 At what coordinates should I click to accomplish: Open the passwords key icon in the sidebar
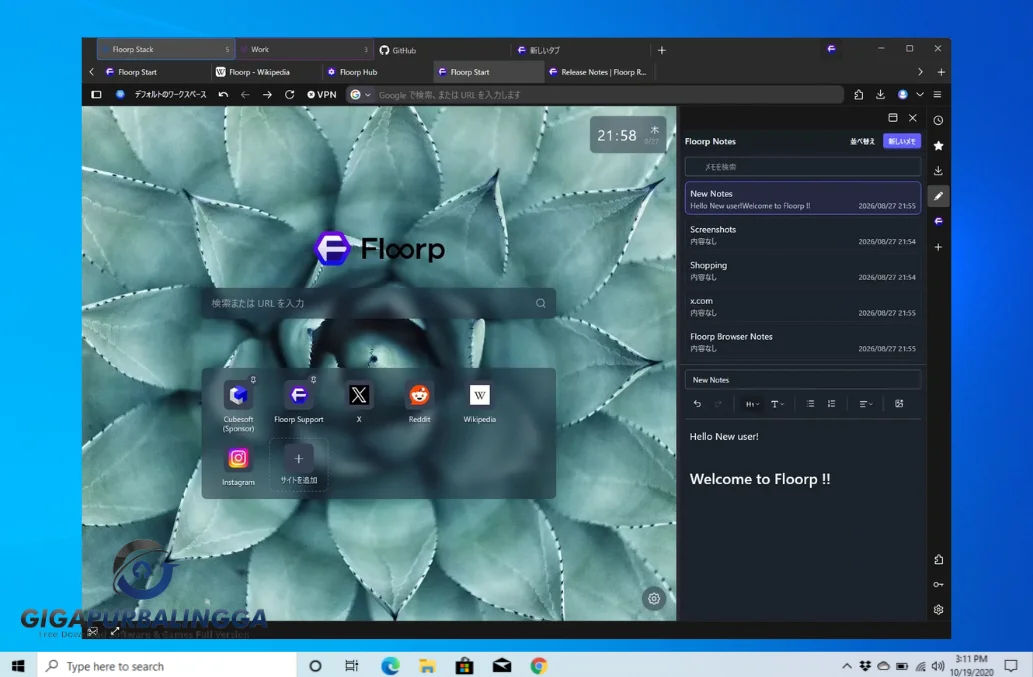[938, 584]
